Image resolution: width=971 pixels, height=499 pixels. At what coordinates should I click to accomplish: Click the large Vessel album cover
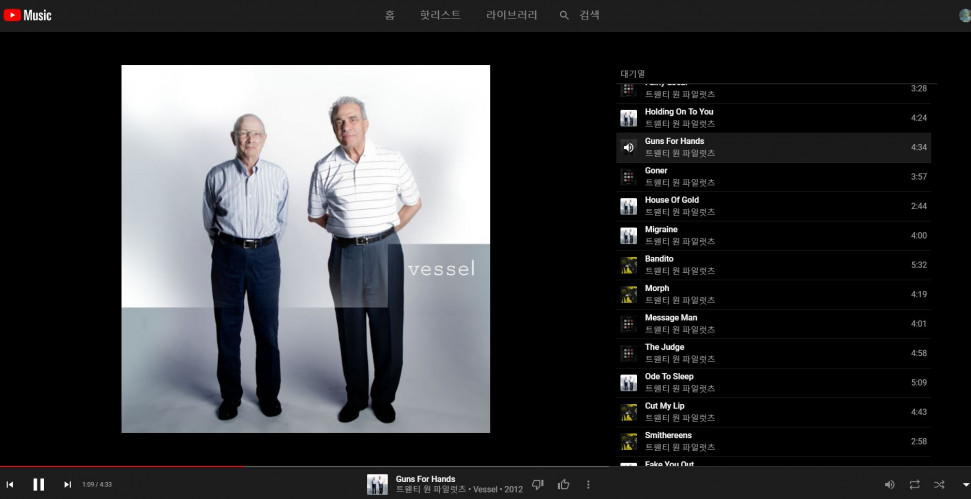[x=305, y=249]
